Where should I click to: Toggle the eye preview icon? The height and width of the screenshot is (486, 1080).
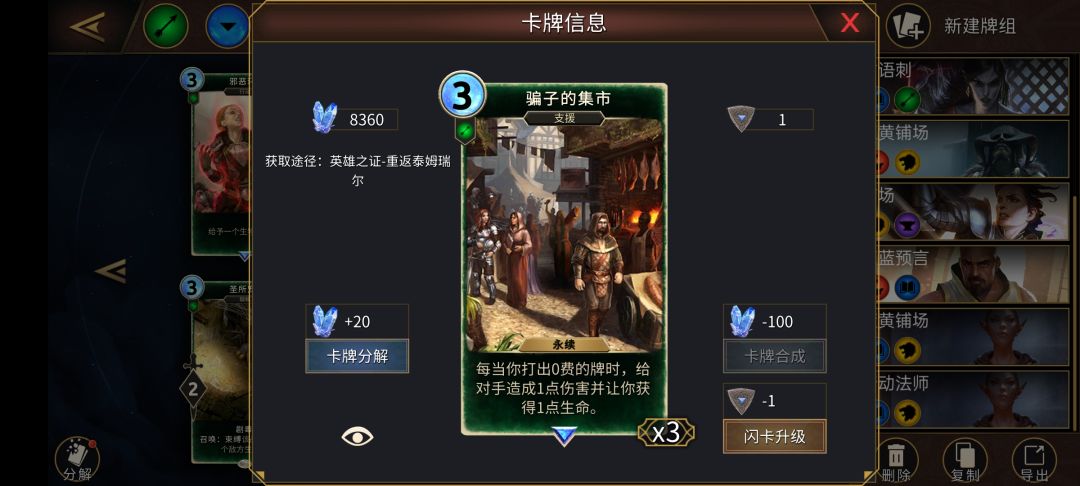[357, 436]
